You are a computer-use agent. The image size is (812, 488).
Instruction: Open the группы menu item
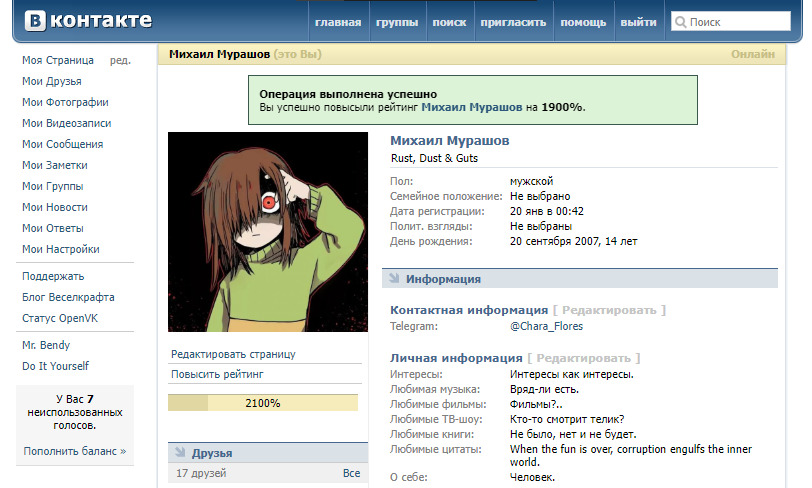(x=397, y=22)
